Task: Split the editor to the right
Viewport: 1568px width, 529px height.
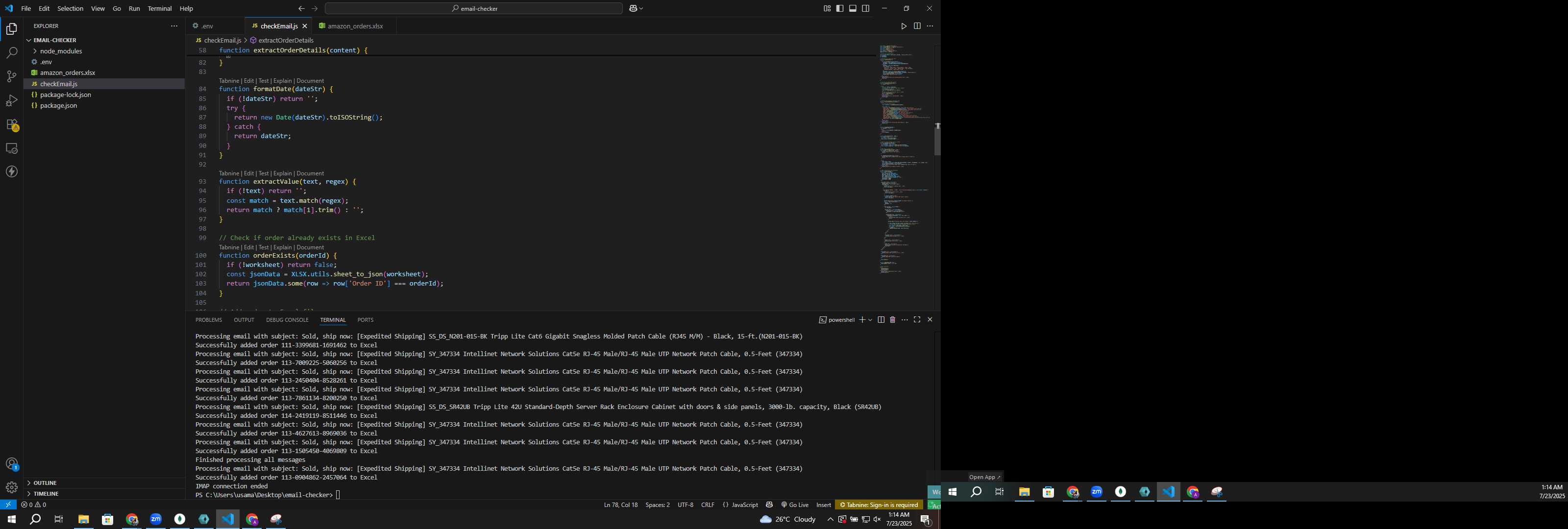Action: pyautogui.click(x=917, y=26)
